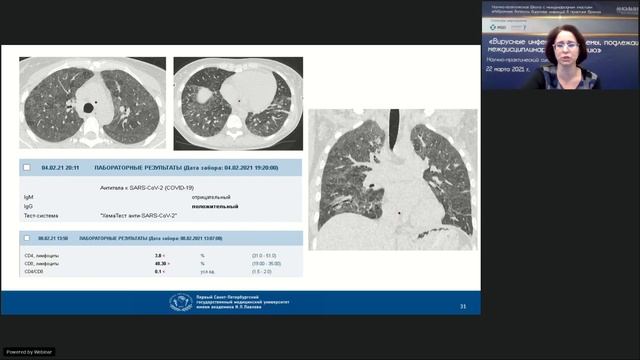Click the CD4 reference range (31.0 - 51.0)

pos(264,256)
